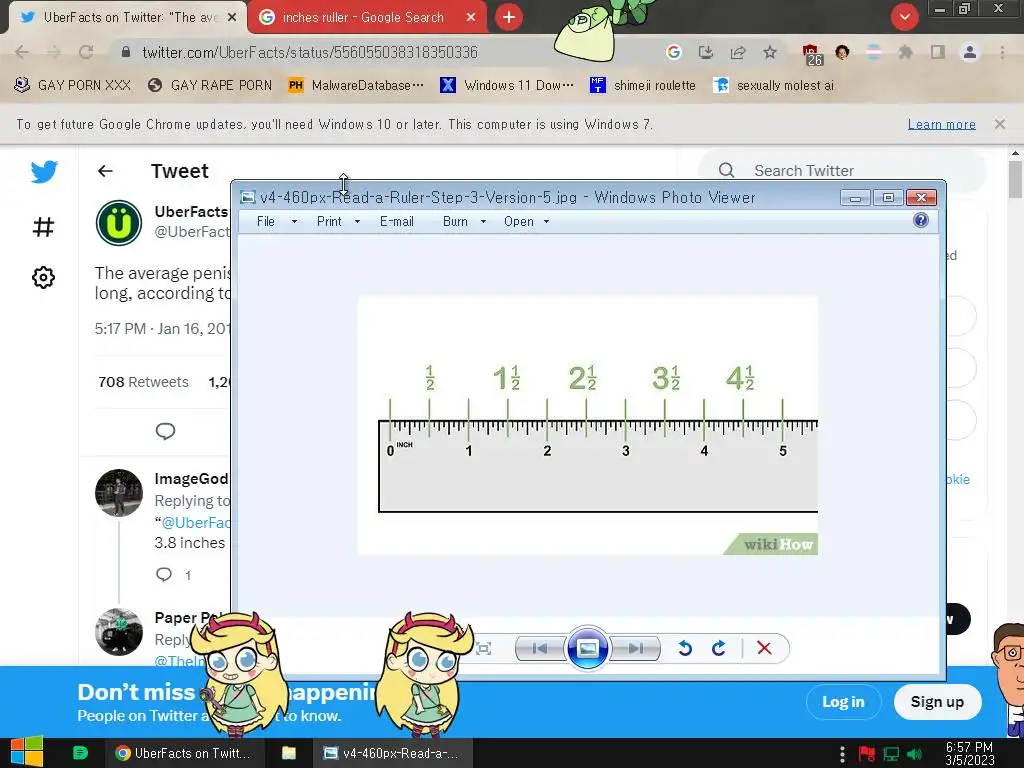Expand the Chrome tab search dropdown

pyautogui.click(x=904, y=17)
